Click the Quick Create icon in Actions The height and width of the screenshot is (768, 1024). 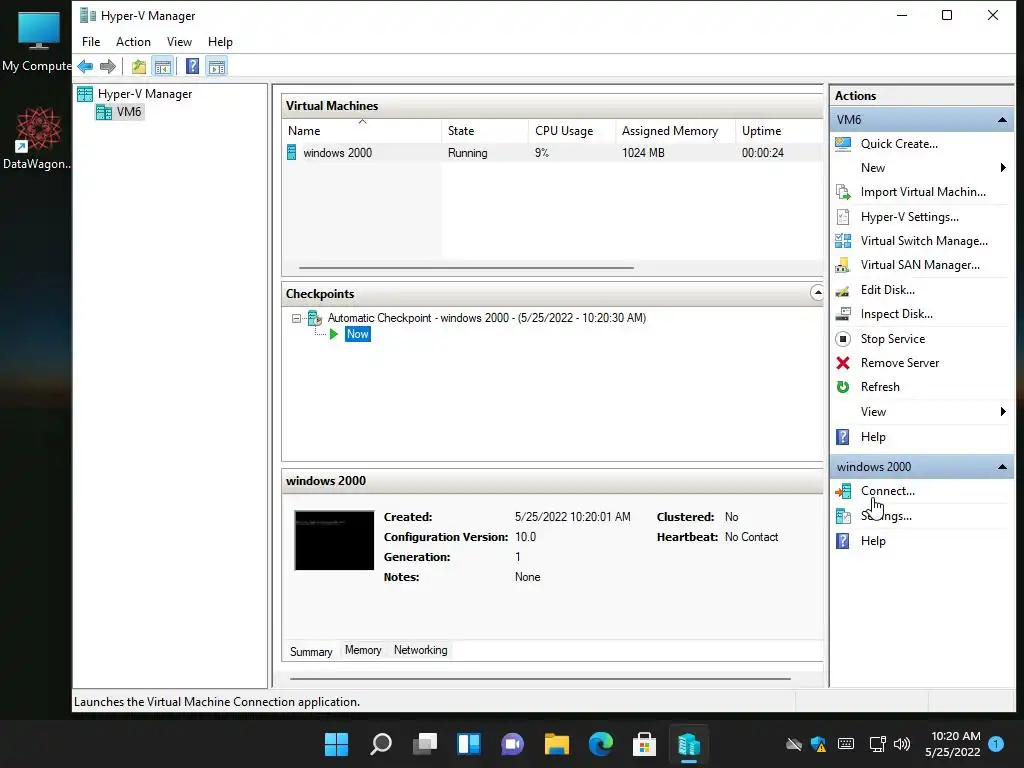(843, 144)
